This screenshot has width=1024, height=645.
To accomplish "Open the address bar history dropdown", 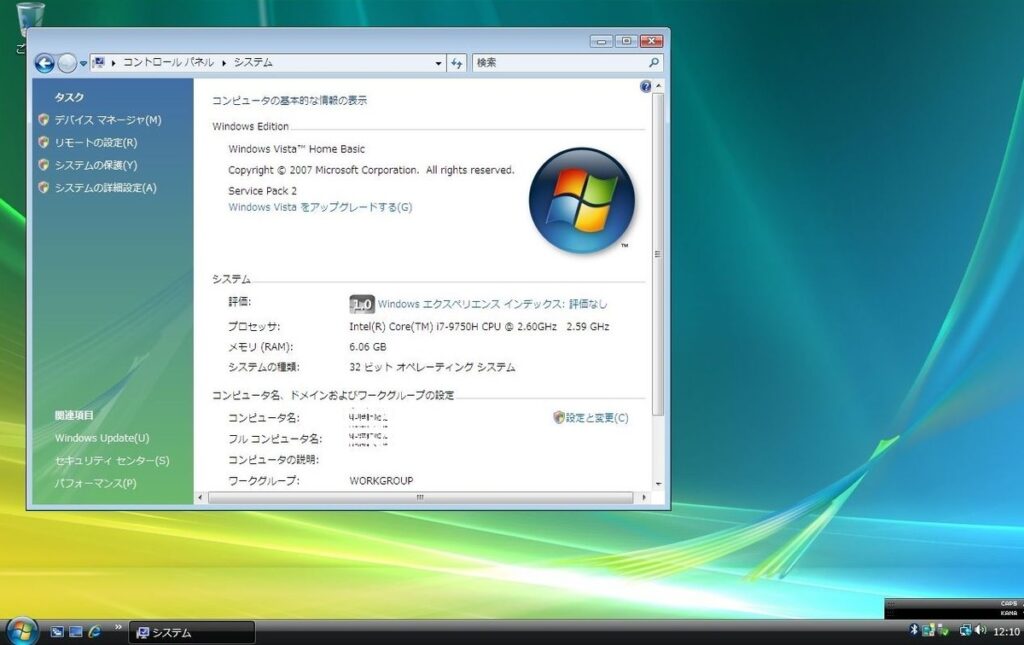I will (438, 63).
